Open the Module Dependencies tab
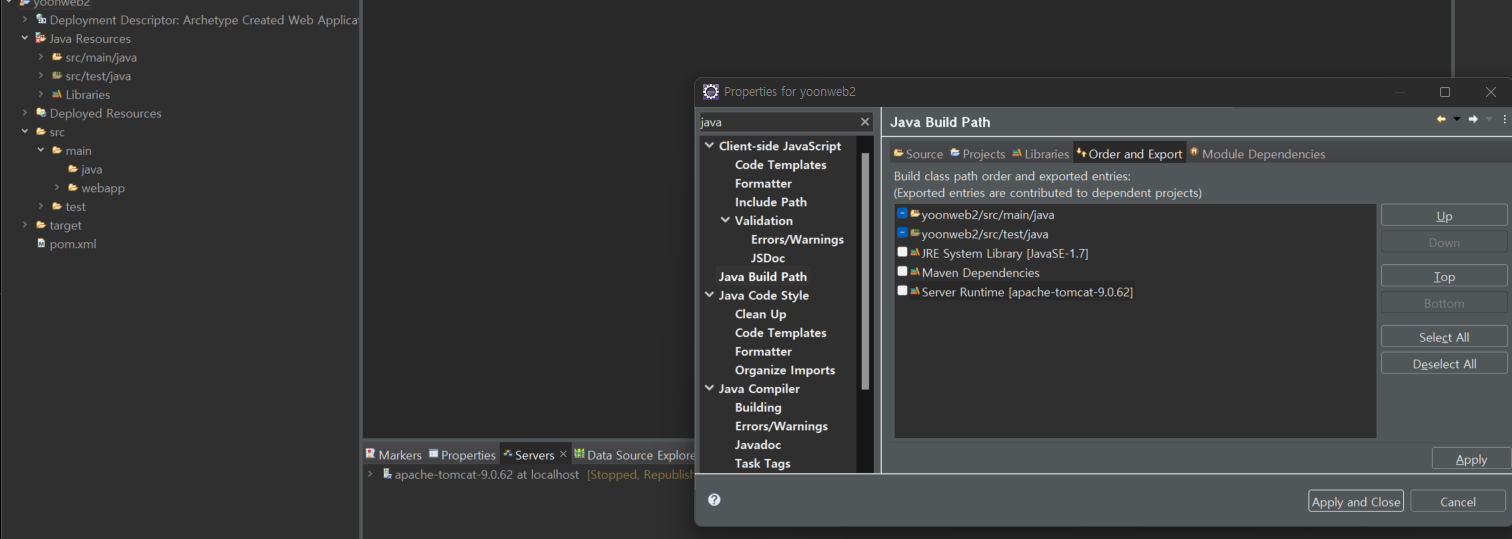This screenshot has width=1512, height=539. [x=1257, y=153]
